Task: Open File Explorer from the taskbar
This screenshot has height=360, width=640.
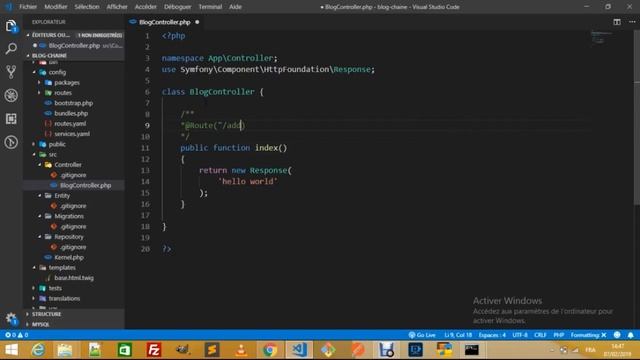Action: click(65, 350)
